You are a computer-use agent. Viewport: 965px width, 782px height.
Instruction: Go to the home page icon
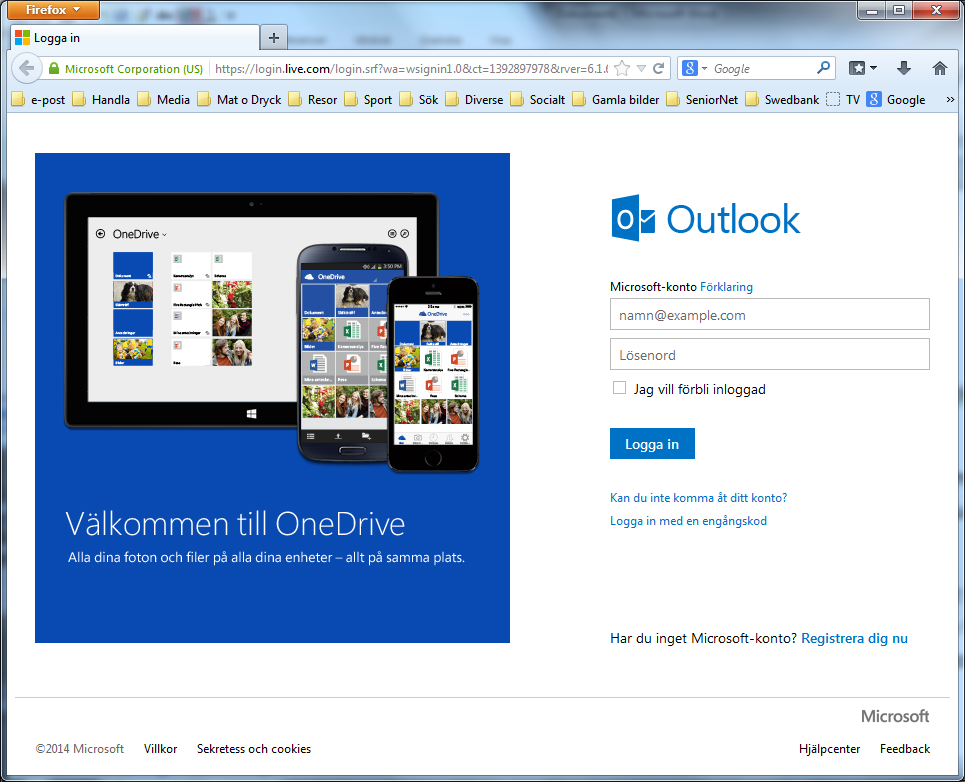(939, 68)
